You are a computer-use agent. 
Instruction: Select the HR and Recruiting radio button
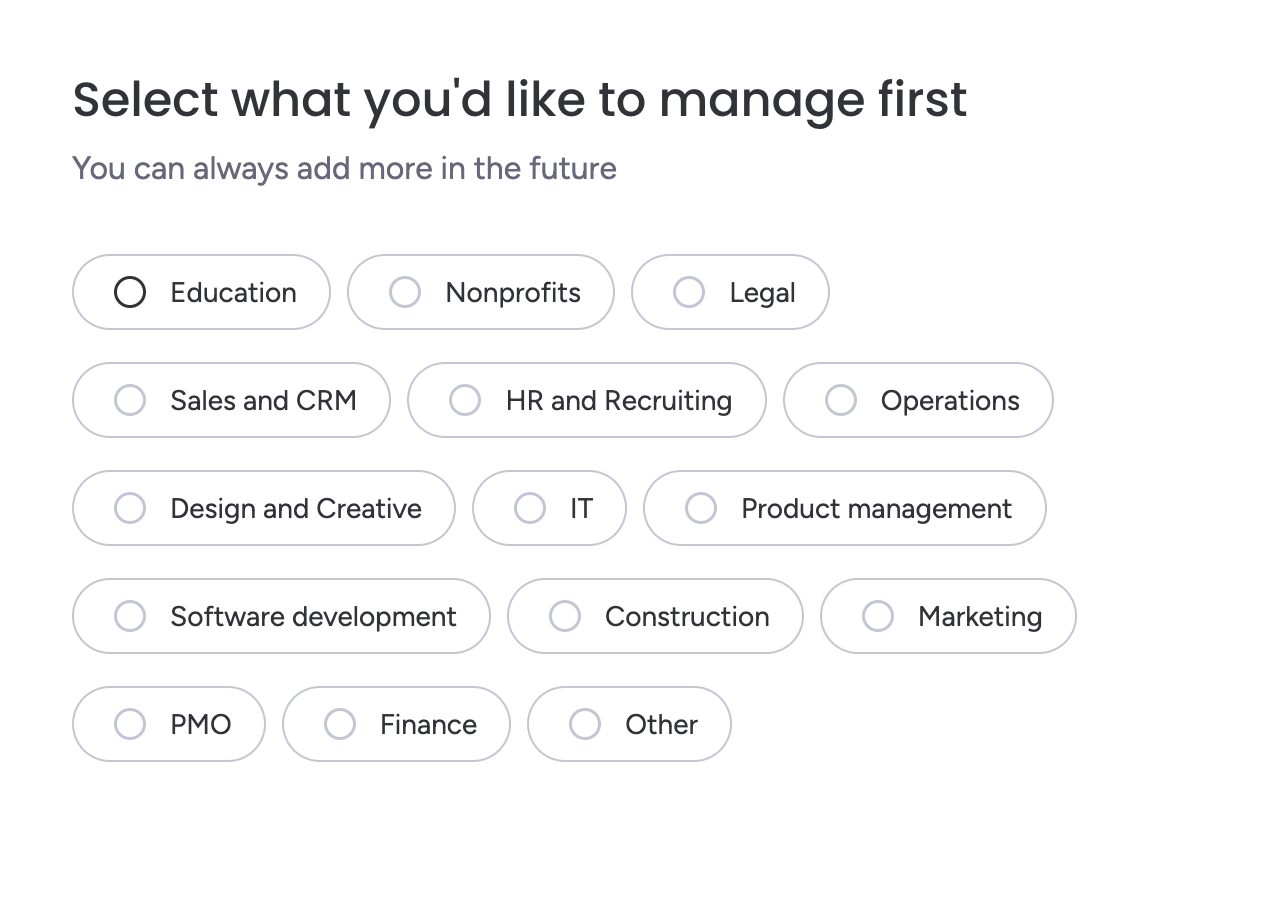pos(464,400)
